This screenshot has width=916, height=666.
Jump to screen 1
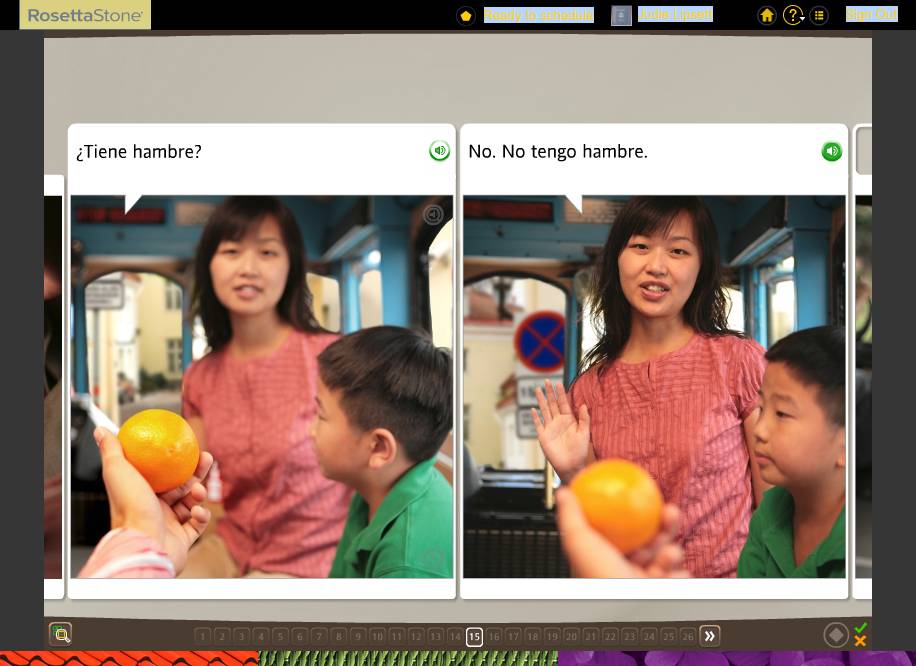202,636
